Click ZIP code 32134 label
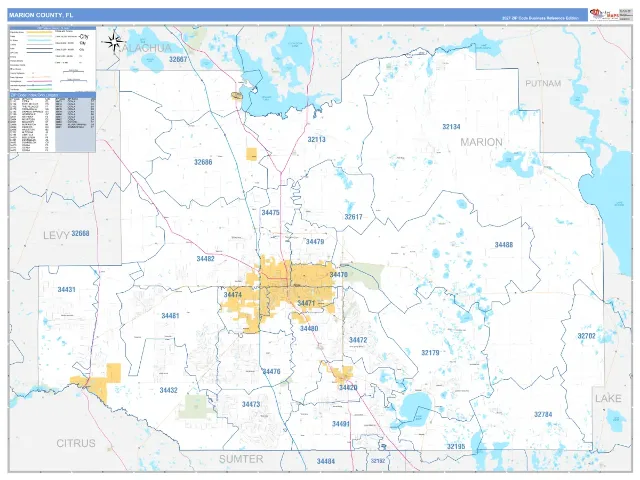This screenshot has width=640, height=480. point(451,127)
